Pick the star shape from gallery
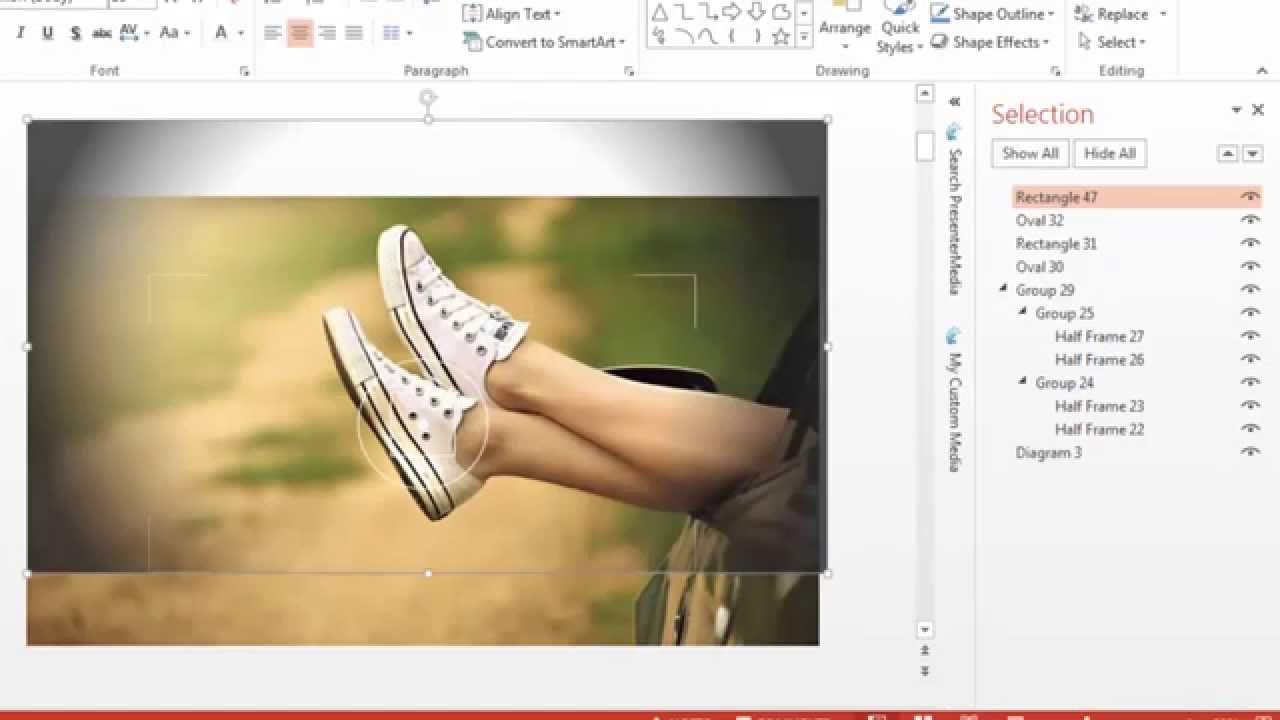Image resolution: width=1280 pixels, height=720 pixels. tap(780, 37)
